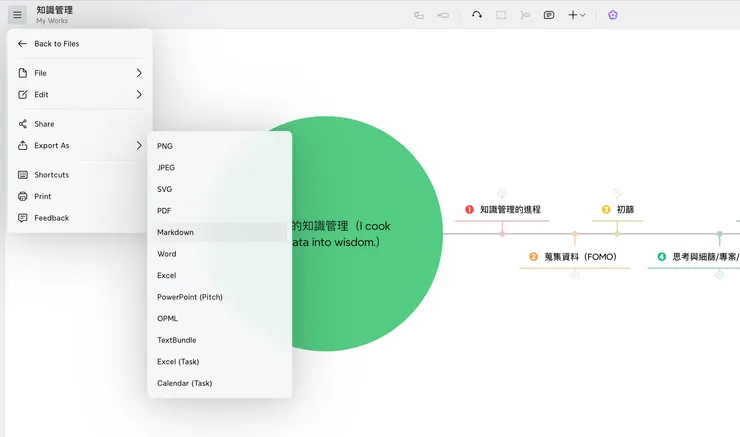Click the boundary toolbar icon
The height and width of the screenshot is (437, 740).
[501, 15]
